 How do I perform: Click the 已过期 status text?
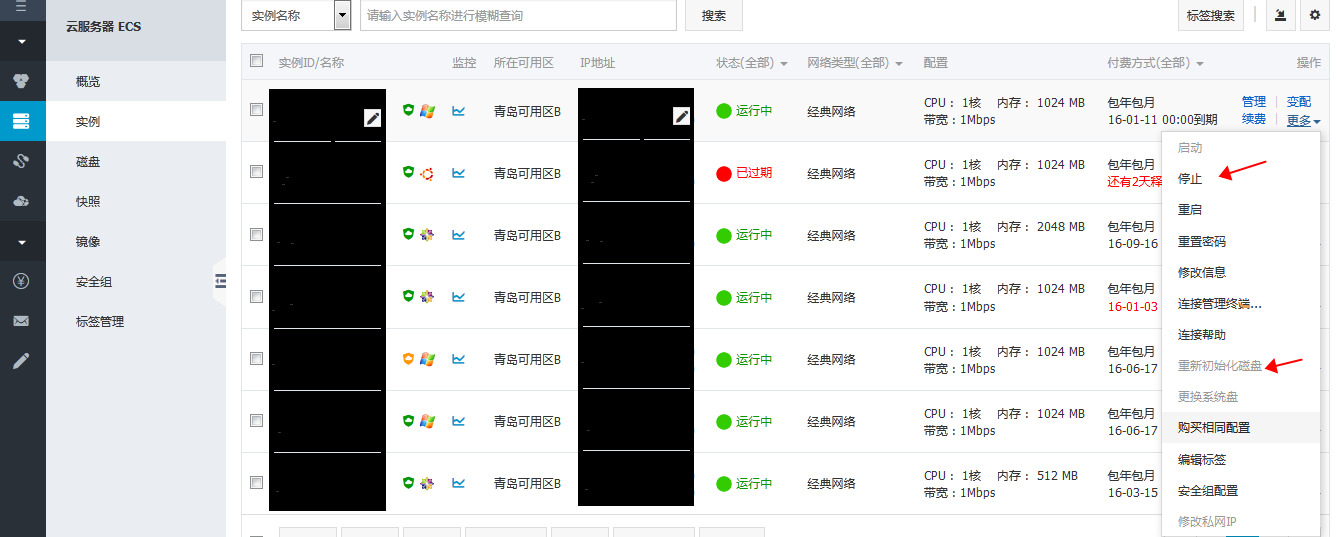pos(754,173)
